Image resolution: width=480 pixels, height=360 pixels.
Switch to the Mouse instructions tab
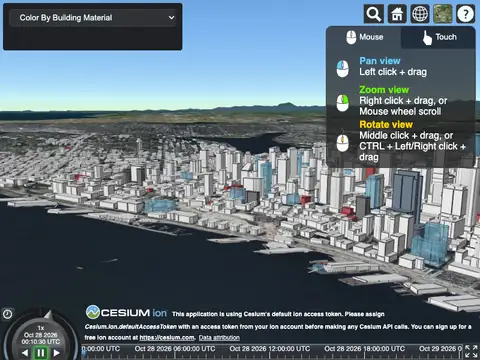364,37
